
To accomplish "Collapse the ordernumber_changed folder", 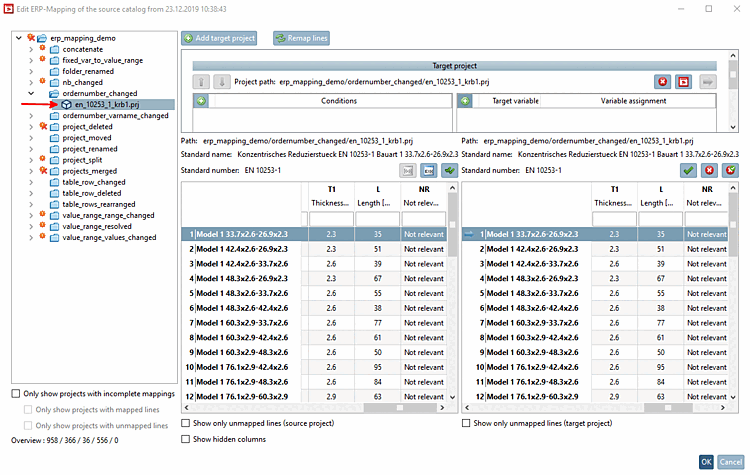I will [30, 93].
